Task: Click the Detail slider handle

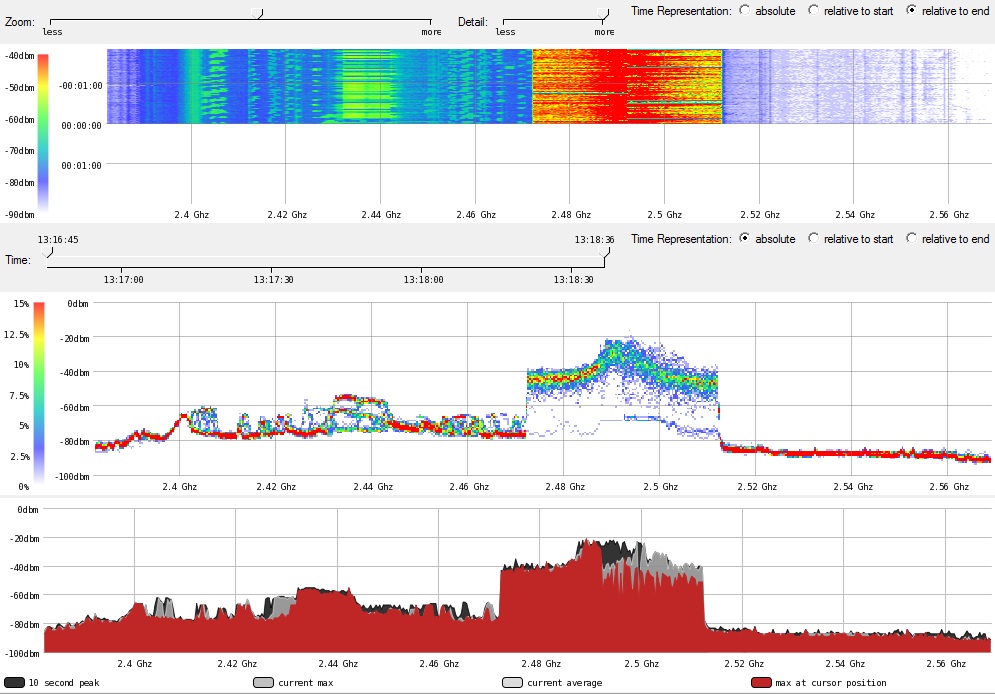Action: pos(601,13)
